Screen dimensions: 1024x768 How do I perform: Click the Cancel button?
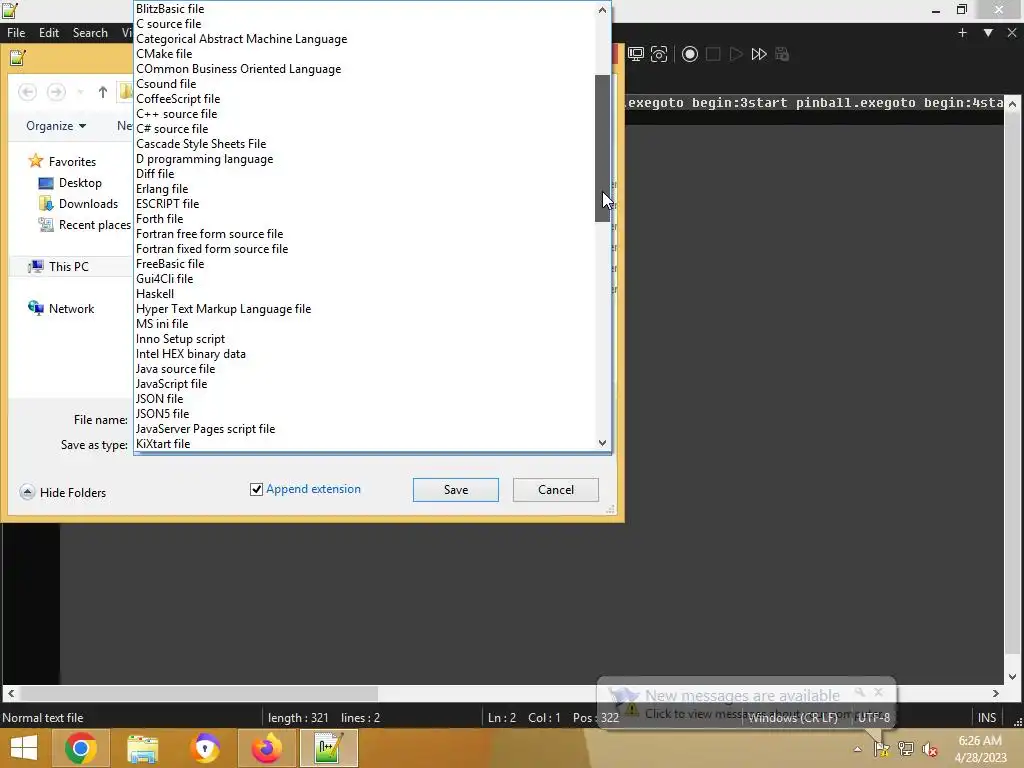[556, 490]
